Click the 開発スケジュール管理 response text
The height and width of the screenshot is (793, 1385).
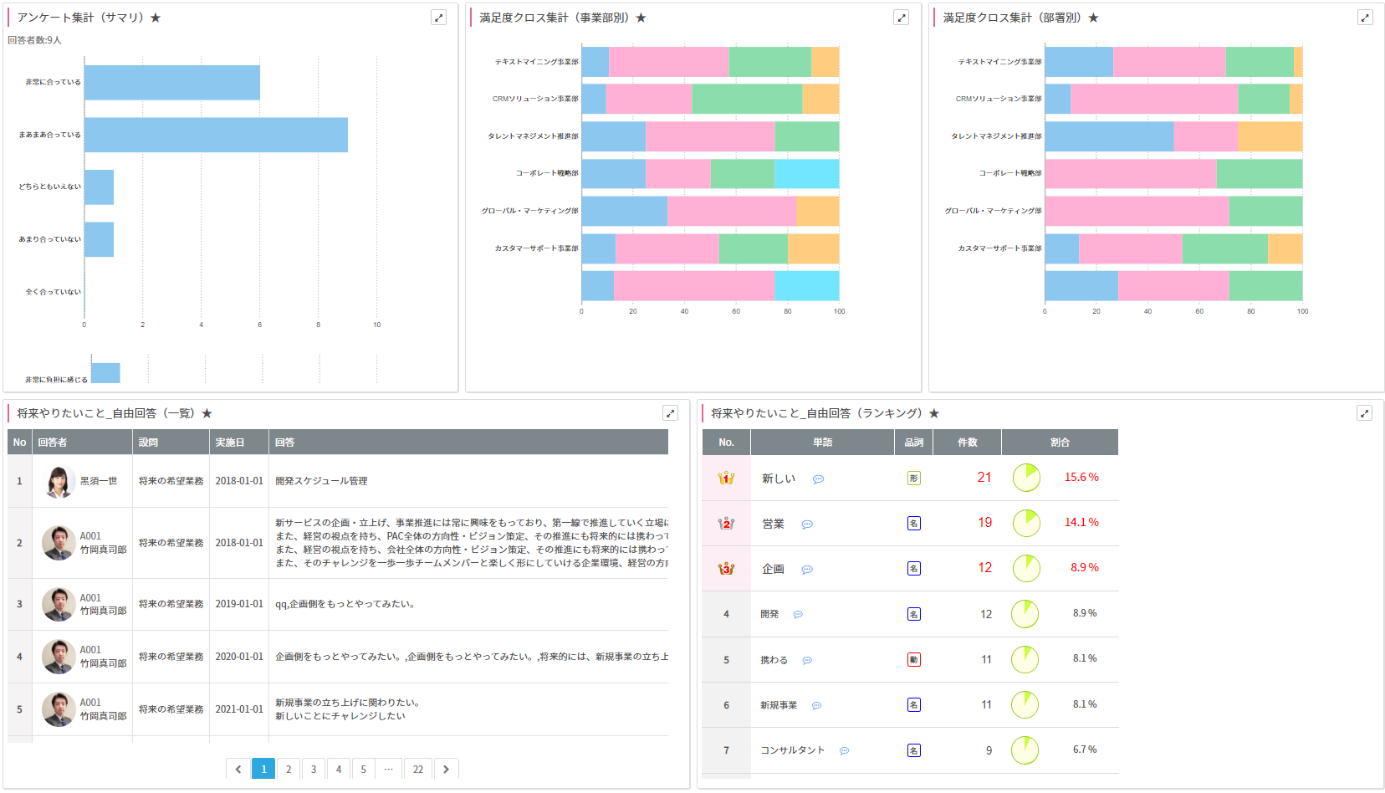pyautogui.click(x=321, y=481)
